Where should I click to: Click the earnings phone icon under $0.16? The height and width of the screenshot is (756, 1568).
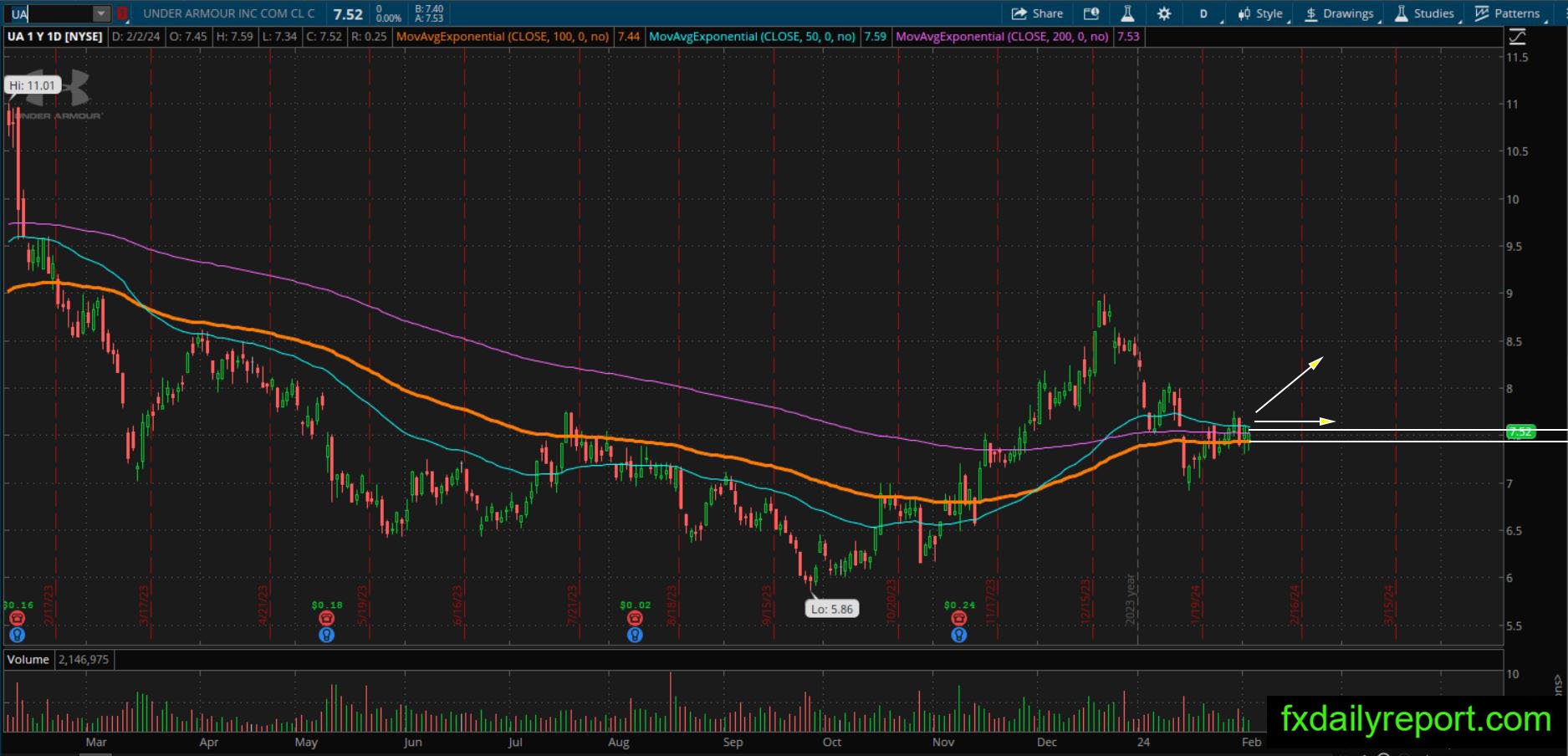pyautogui.click(x=17, y=618)
